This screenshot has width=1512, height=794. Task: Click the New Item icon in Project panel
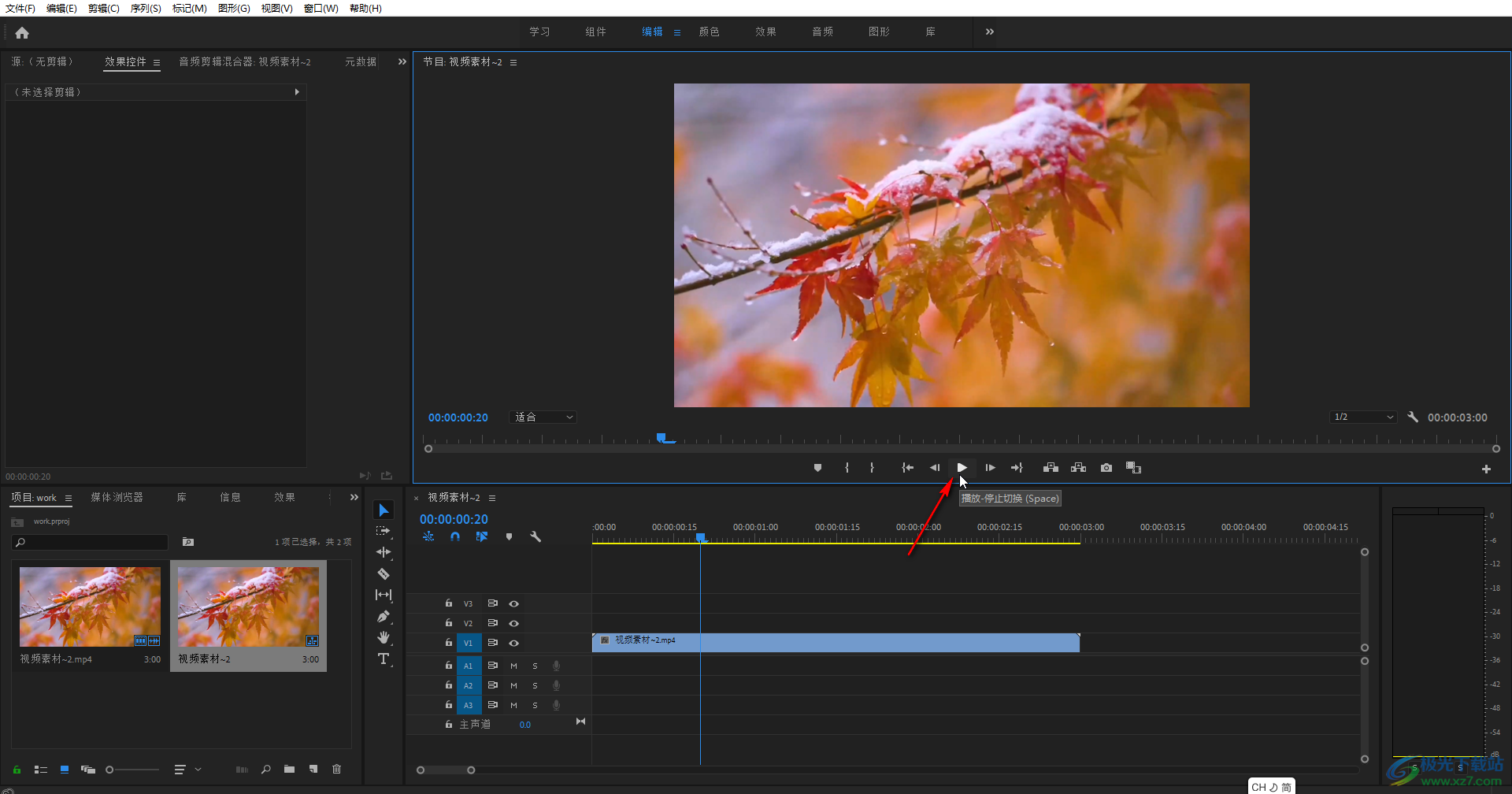pyautogui.click(x=313, y=769)
